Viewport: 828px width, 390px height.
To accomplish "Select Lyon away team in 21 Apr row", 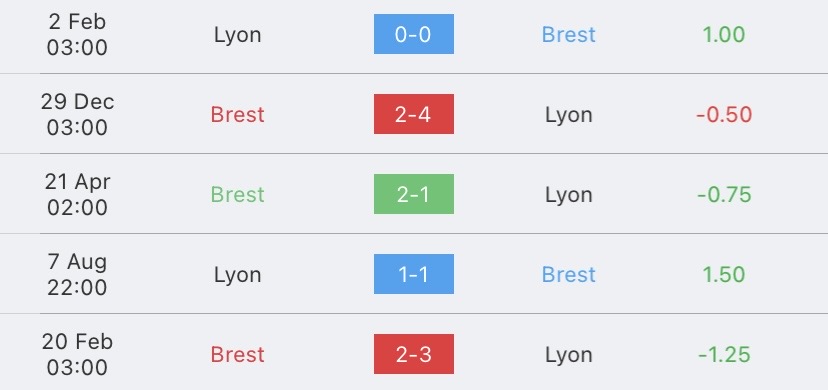I will [569, 196].
